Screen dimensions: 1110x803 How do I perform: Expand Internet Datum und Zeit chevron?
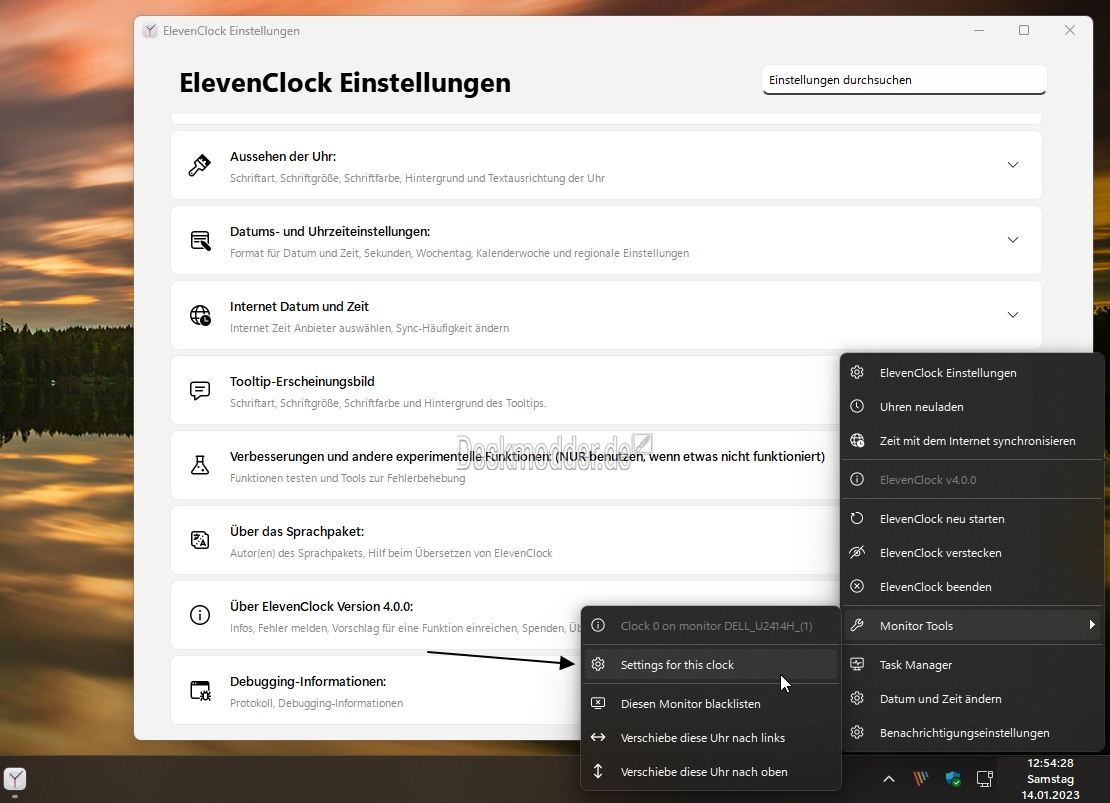pyautogui.click(x=1013, y=315)
